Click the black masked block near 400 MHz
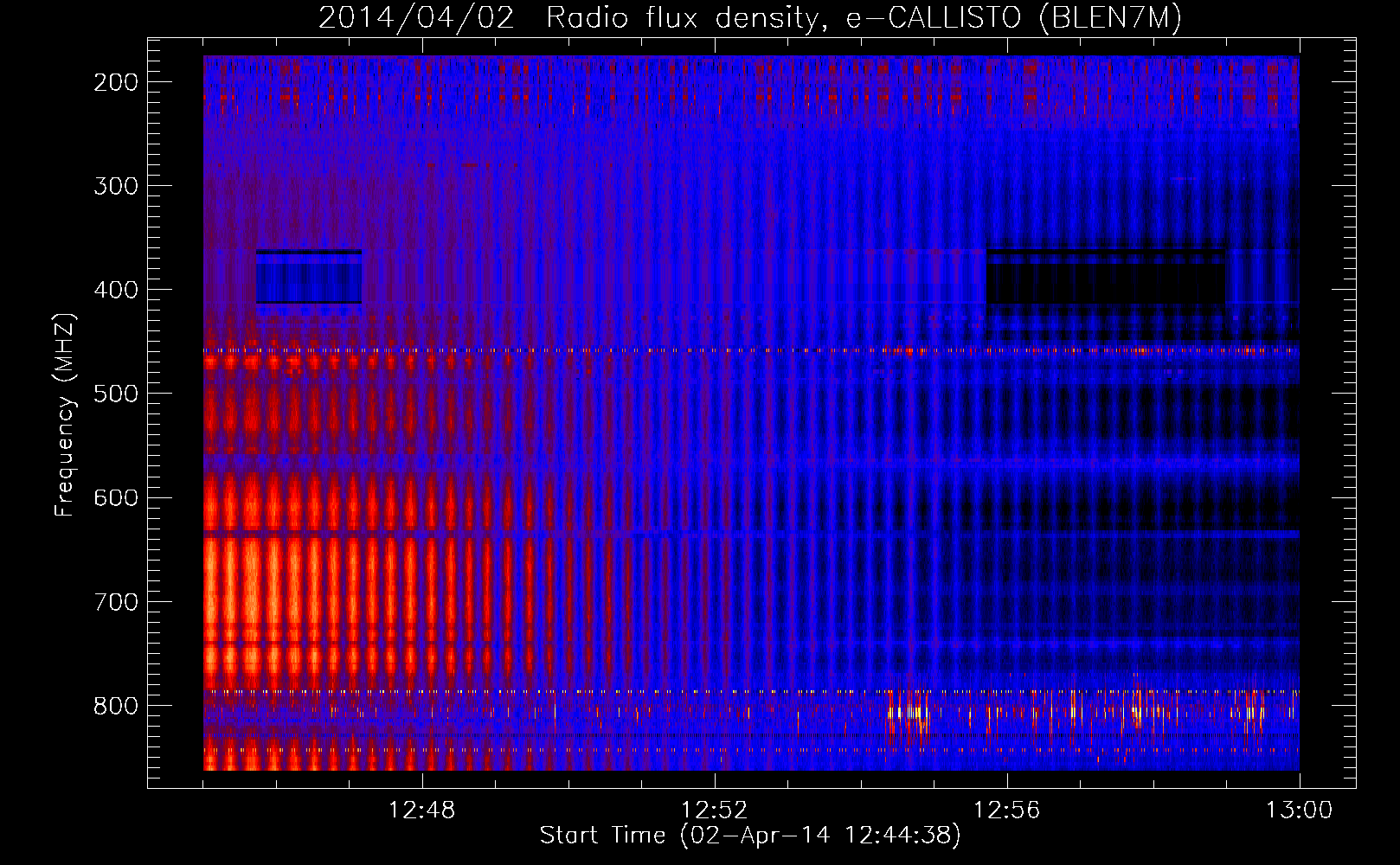Screen dimensions: 1400x865 [1106, 277]
